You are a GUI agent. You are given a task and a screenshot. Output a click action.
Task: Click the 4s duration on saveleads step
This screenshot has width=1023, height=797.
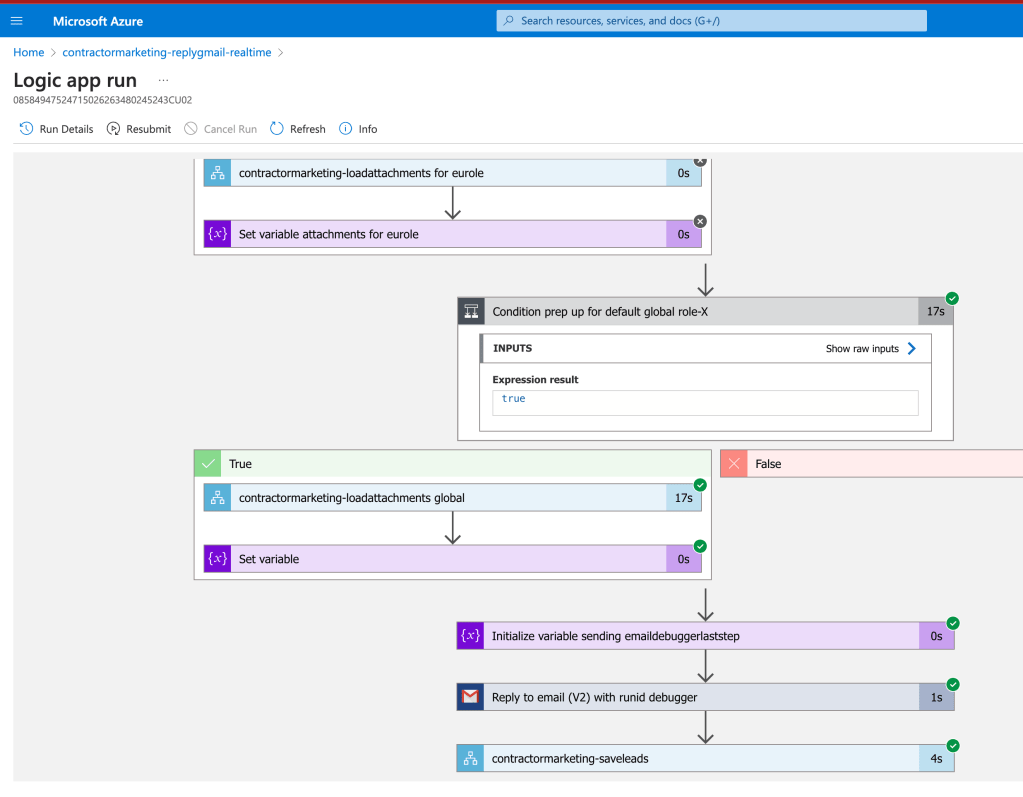(936, 758)
